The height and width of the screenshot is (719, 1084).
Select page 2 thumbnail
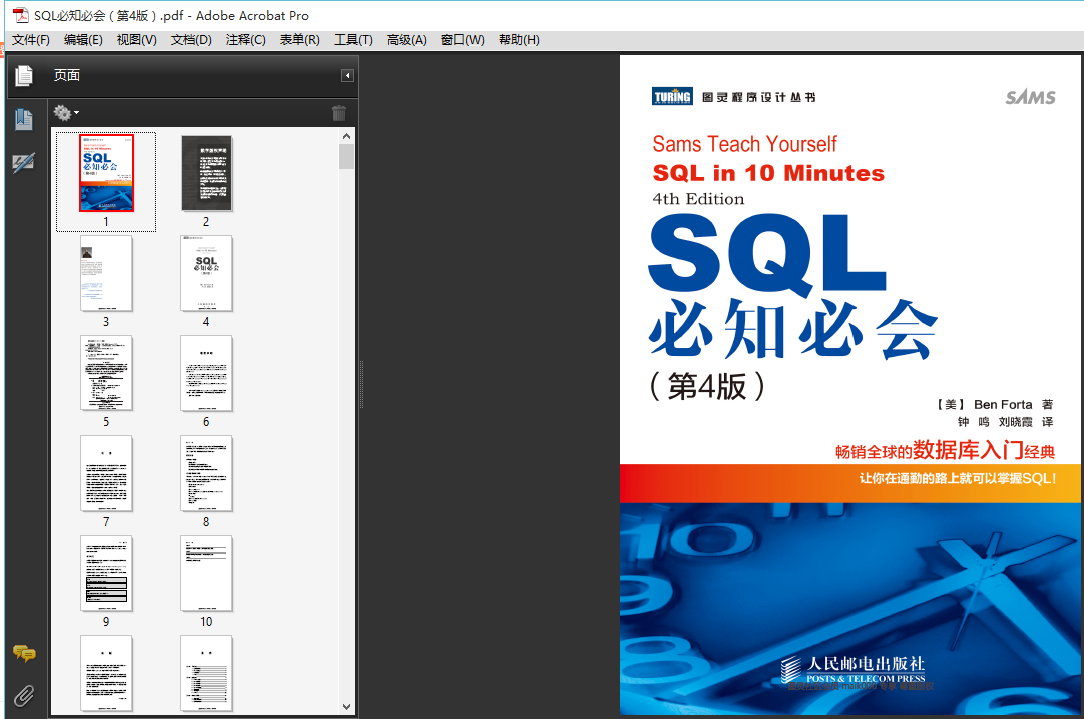coord(206,173)
